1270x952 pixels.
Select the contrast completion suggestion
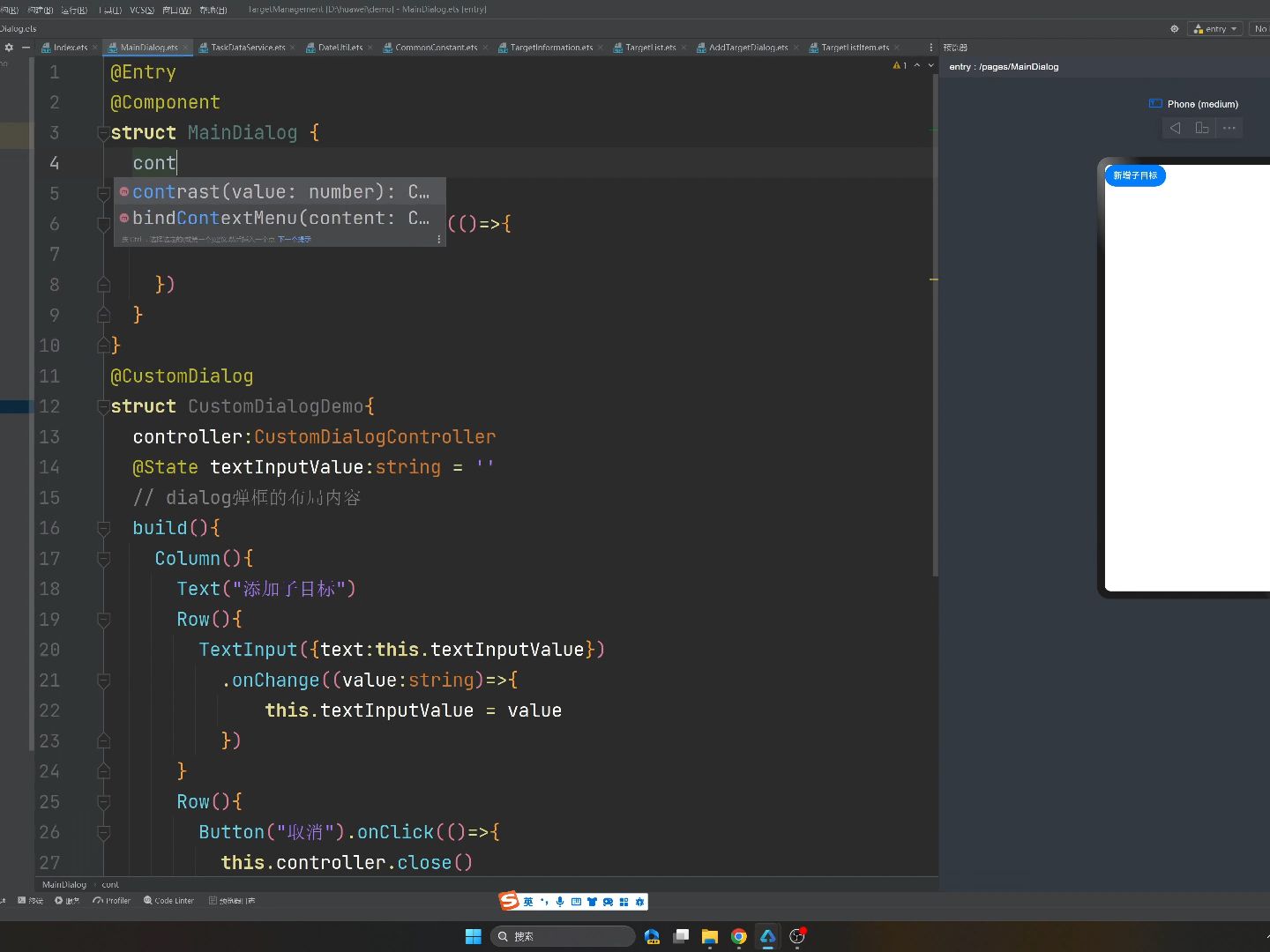[x=280, y=192]
